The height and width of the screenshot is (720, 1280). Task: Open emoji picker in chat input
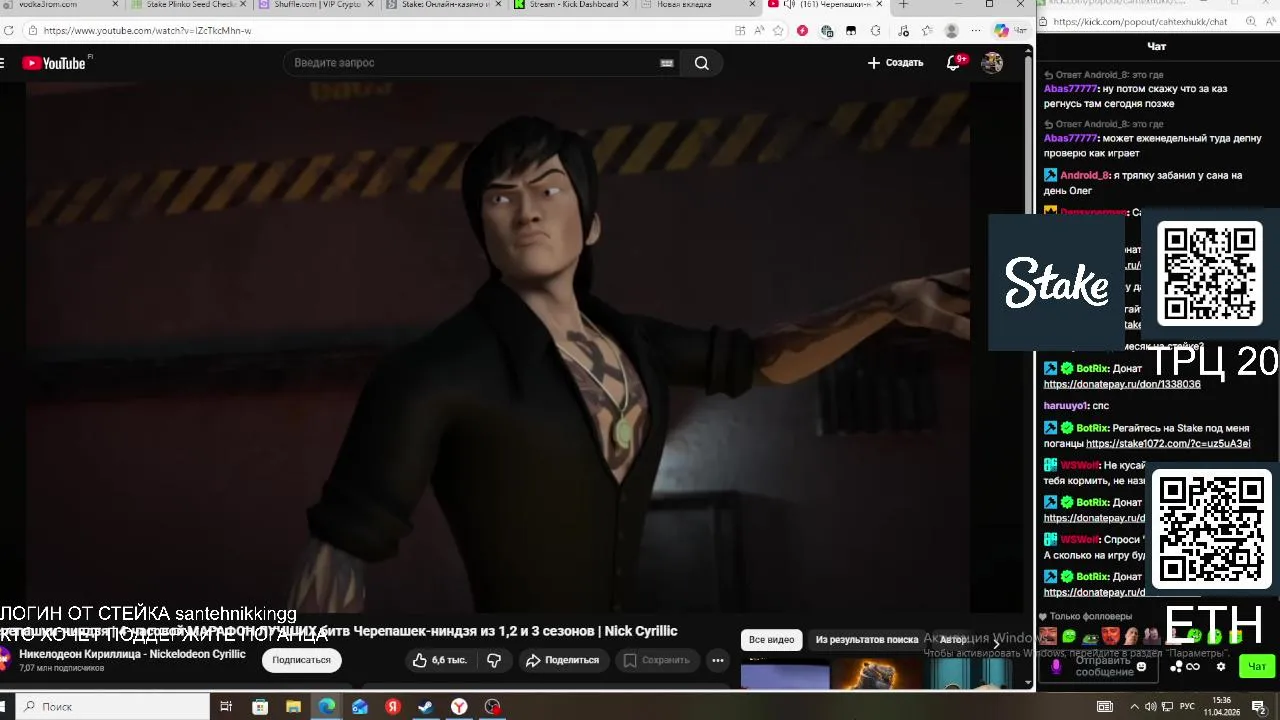[1141, 667]
